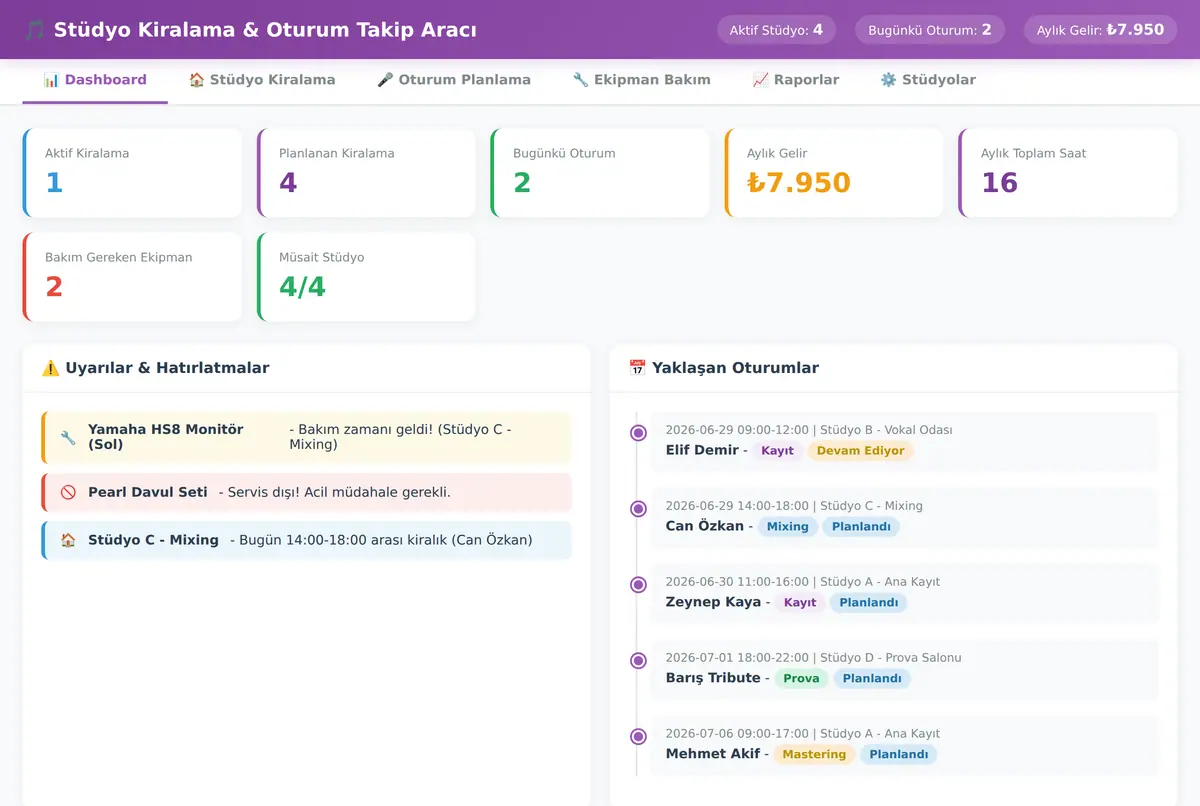Click the timeline dot for Elif Demir session
This screenshot has width=1200, height=806.
pos(638,433)
